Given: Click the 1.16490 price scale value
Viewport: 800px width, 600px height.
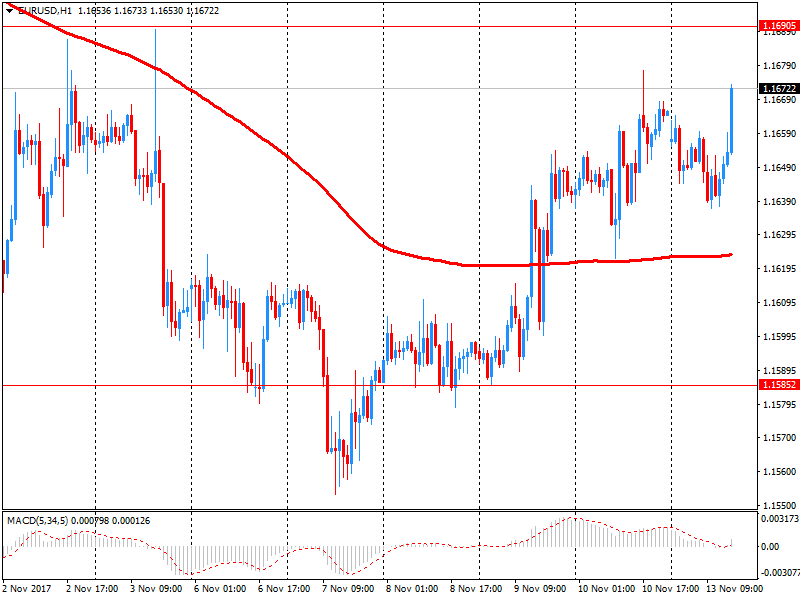Looking at the screenshot, I should pyautogui.click(x=779, y=168).
